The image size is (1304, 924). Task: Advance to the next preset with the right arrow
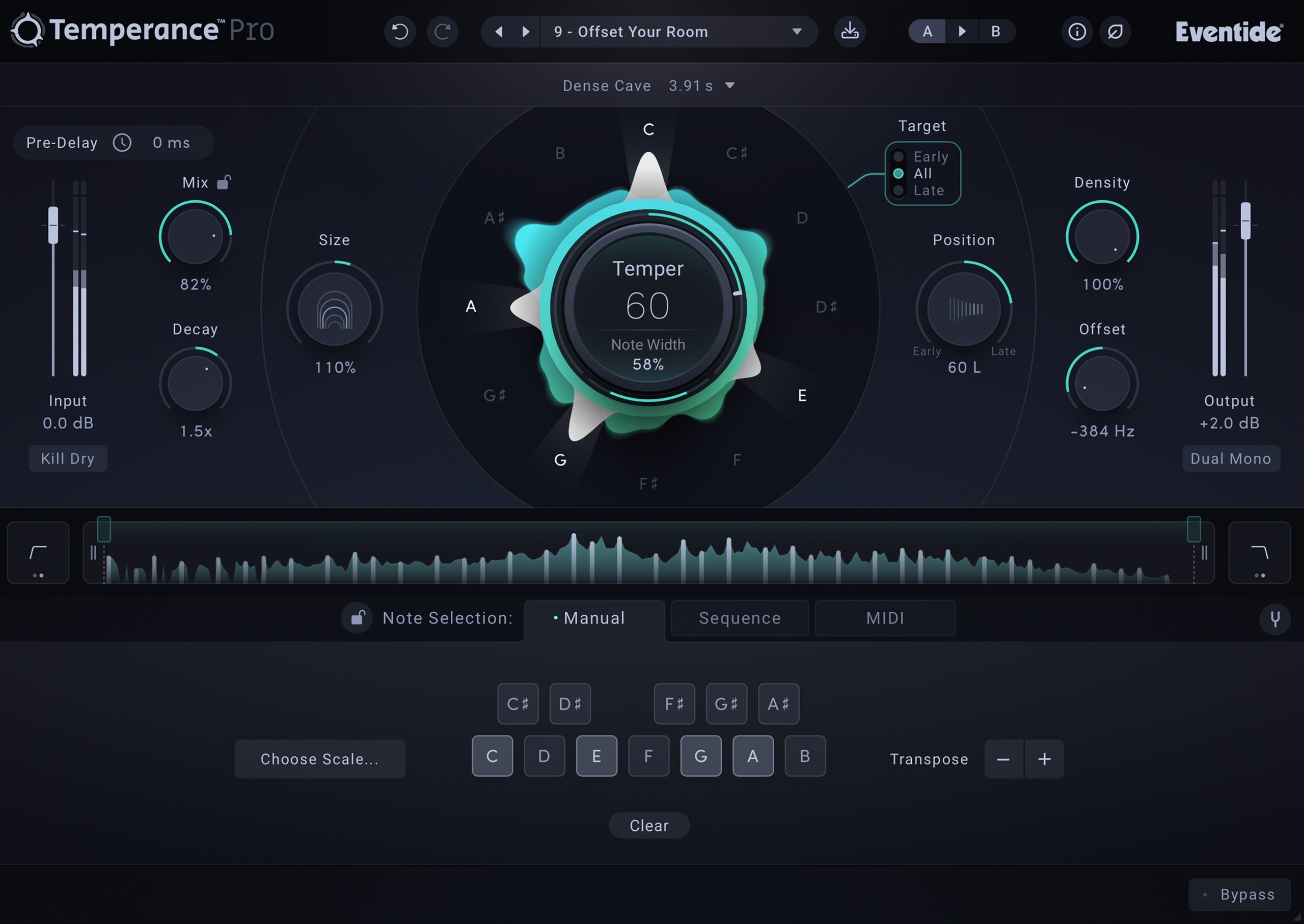[x=525, y=32]
